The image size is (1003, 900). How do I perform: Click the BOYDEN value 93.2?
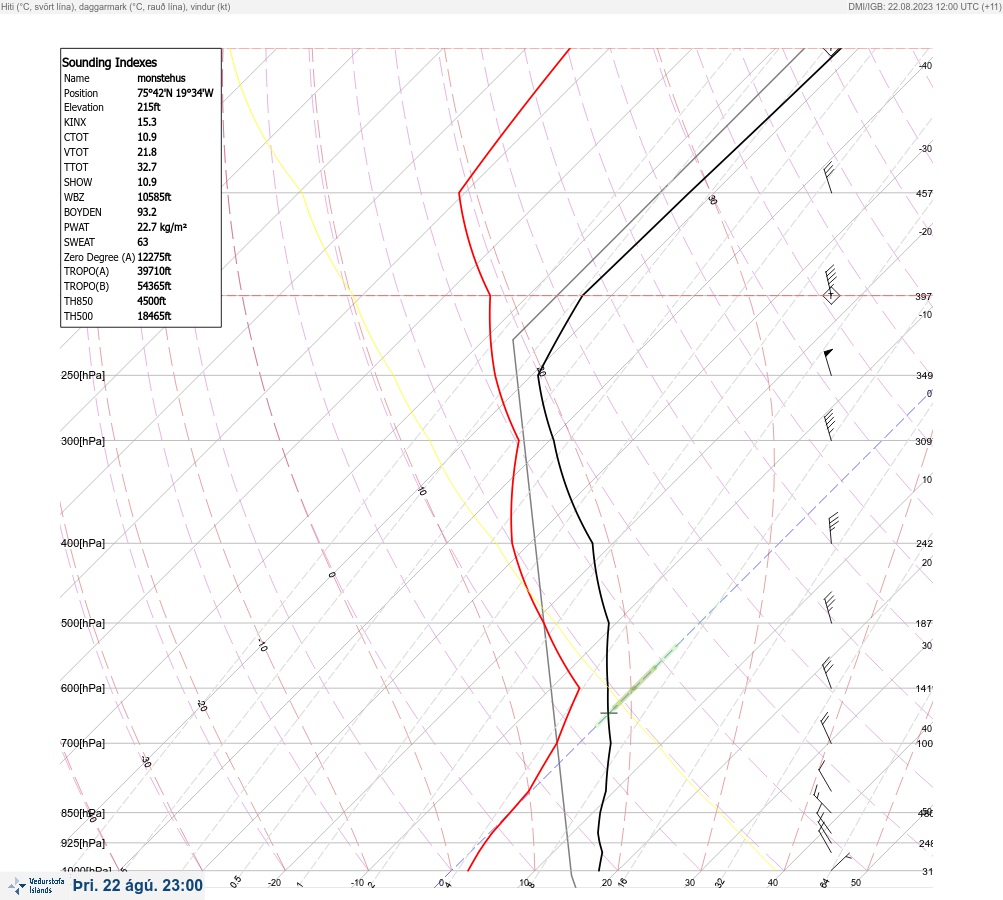pyautogui.click(x=146, y=212)
